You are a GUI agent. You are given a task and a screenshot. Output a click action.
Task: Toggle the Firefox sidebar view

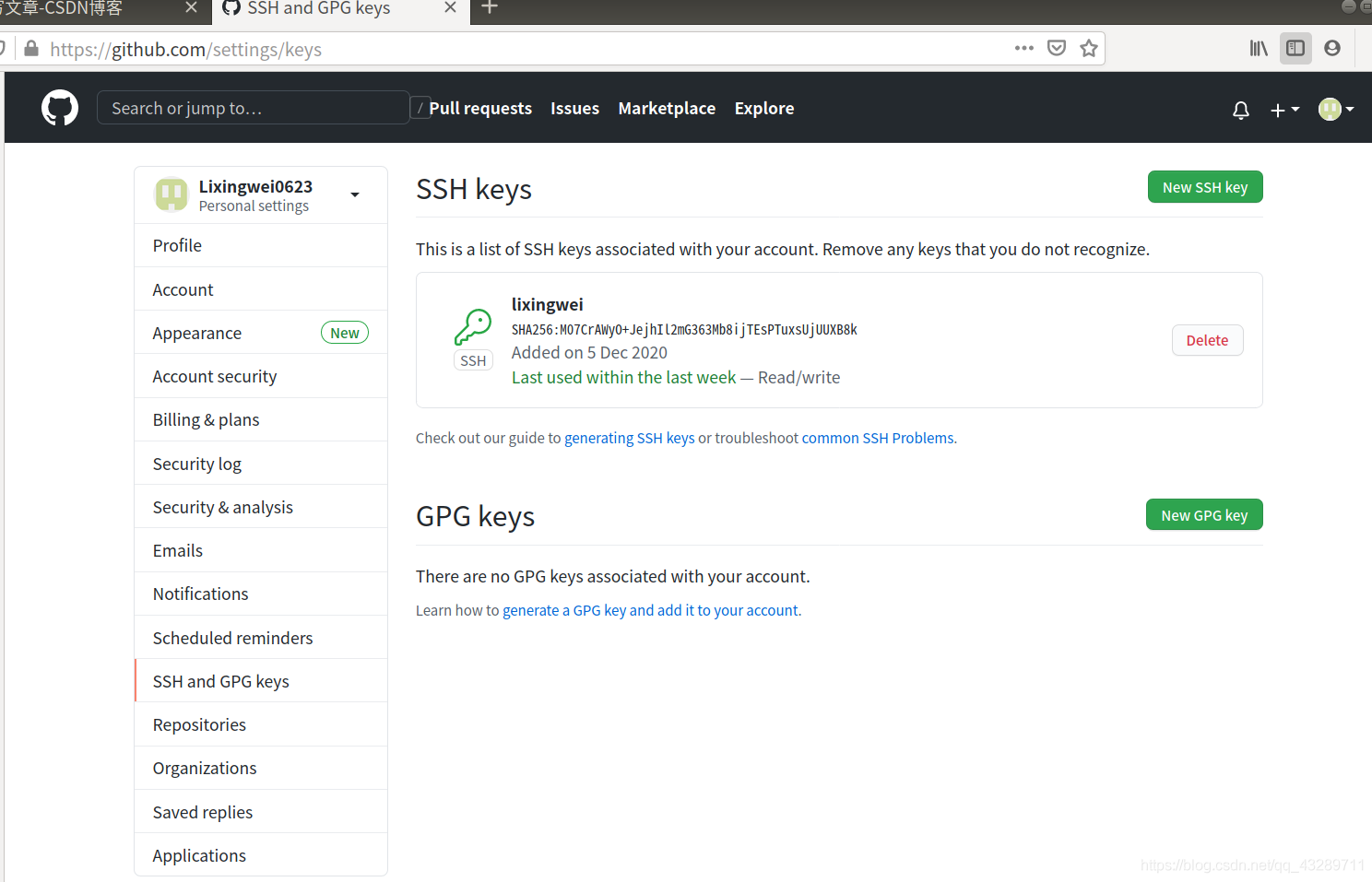pyautogui.click(x=1295, y=48)
